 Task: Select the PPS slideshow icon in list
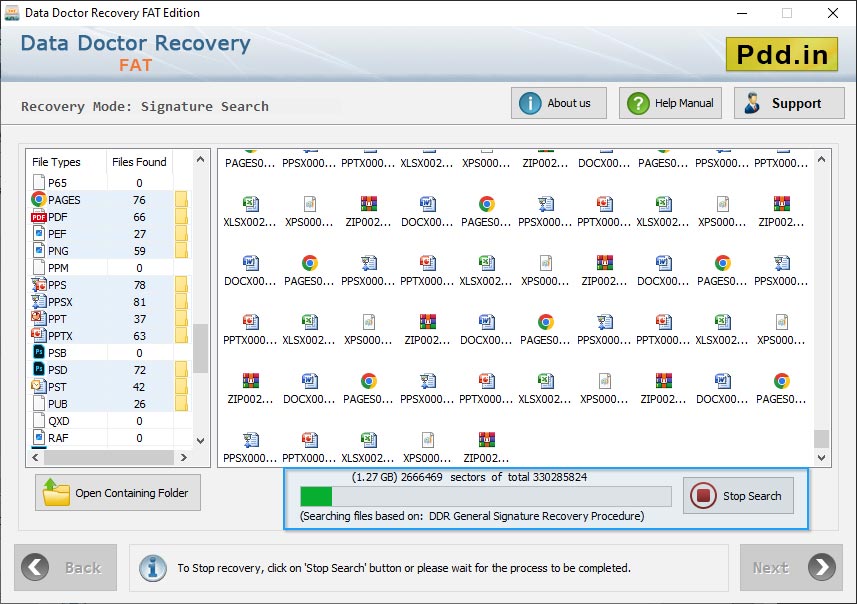(x=39, y=285)
